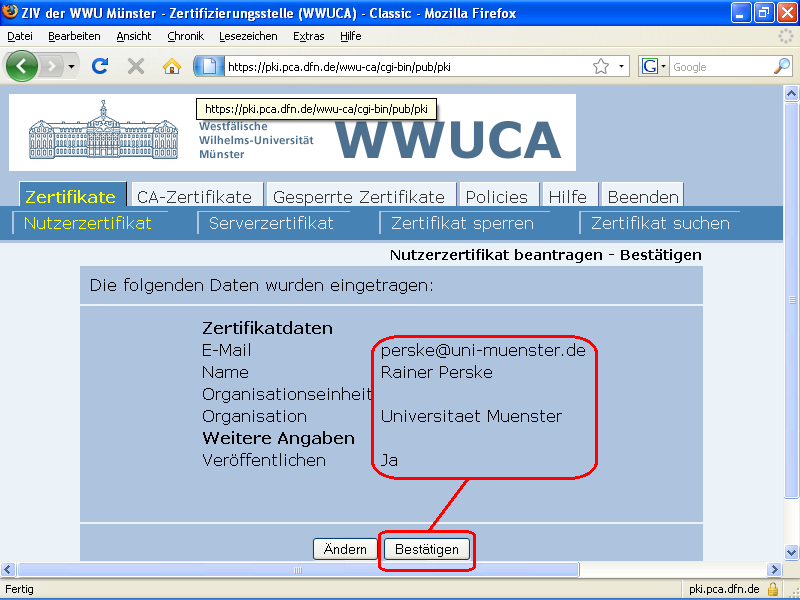Open the Extras menu
Screen dimensions: 800x600
(x=308, y=36)
